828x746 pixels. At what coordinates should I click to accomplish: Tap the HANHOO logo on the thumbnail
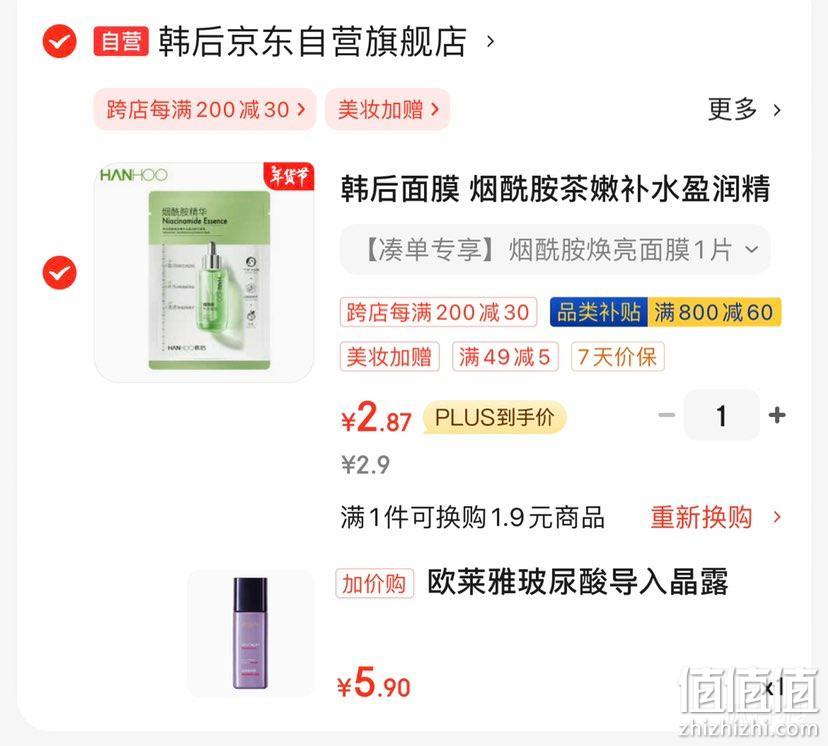tap(134, 175)
